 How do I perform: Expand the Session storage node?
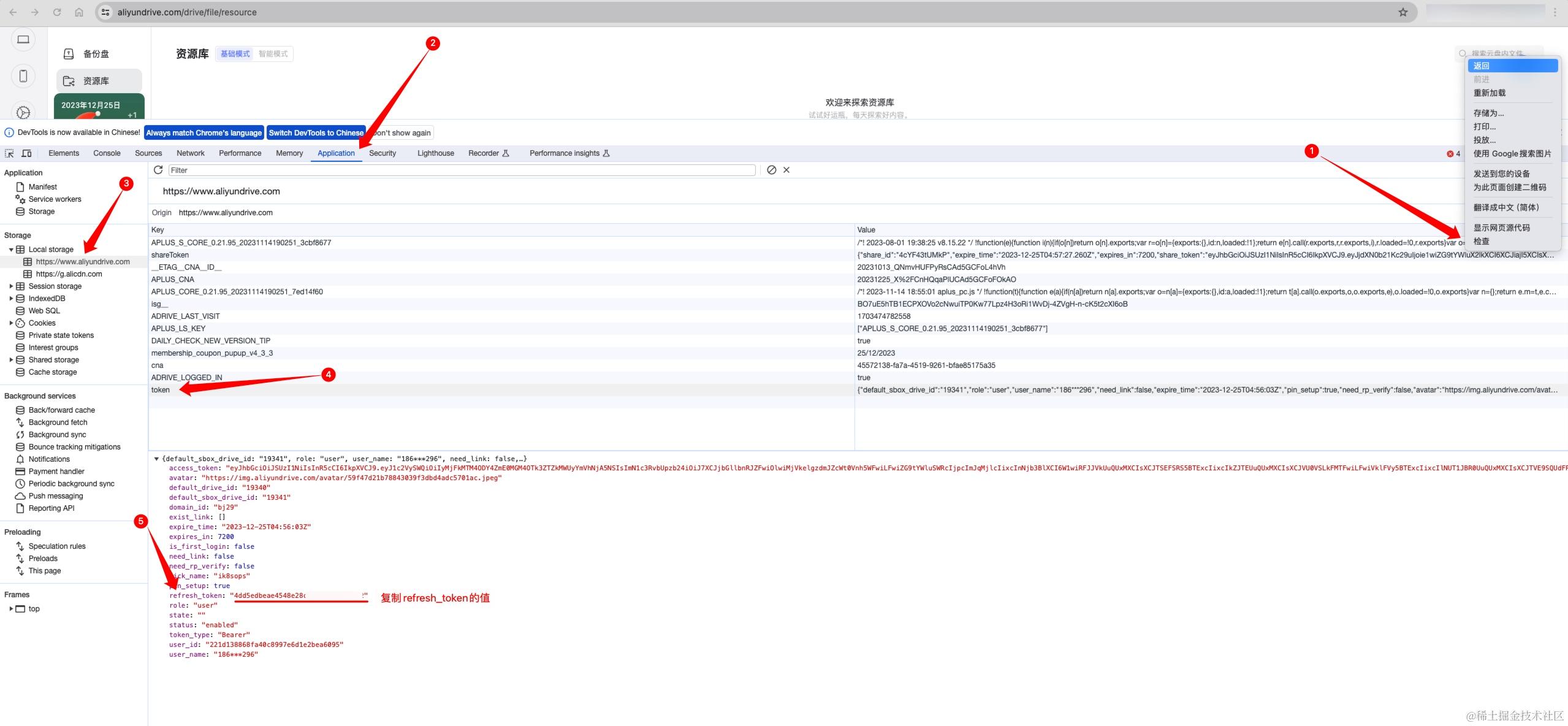tap(11, 286)
